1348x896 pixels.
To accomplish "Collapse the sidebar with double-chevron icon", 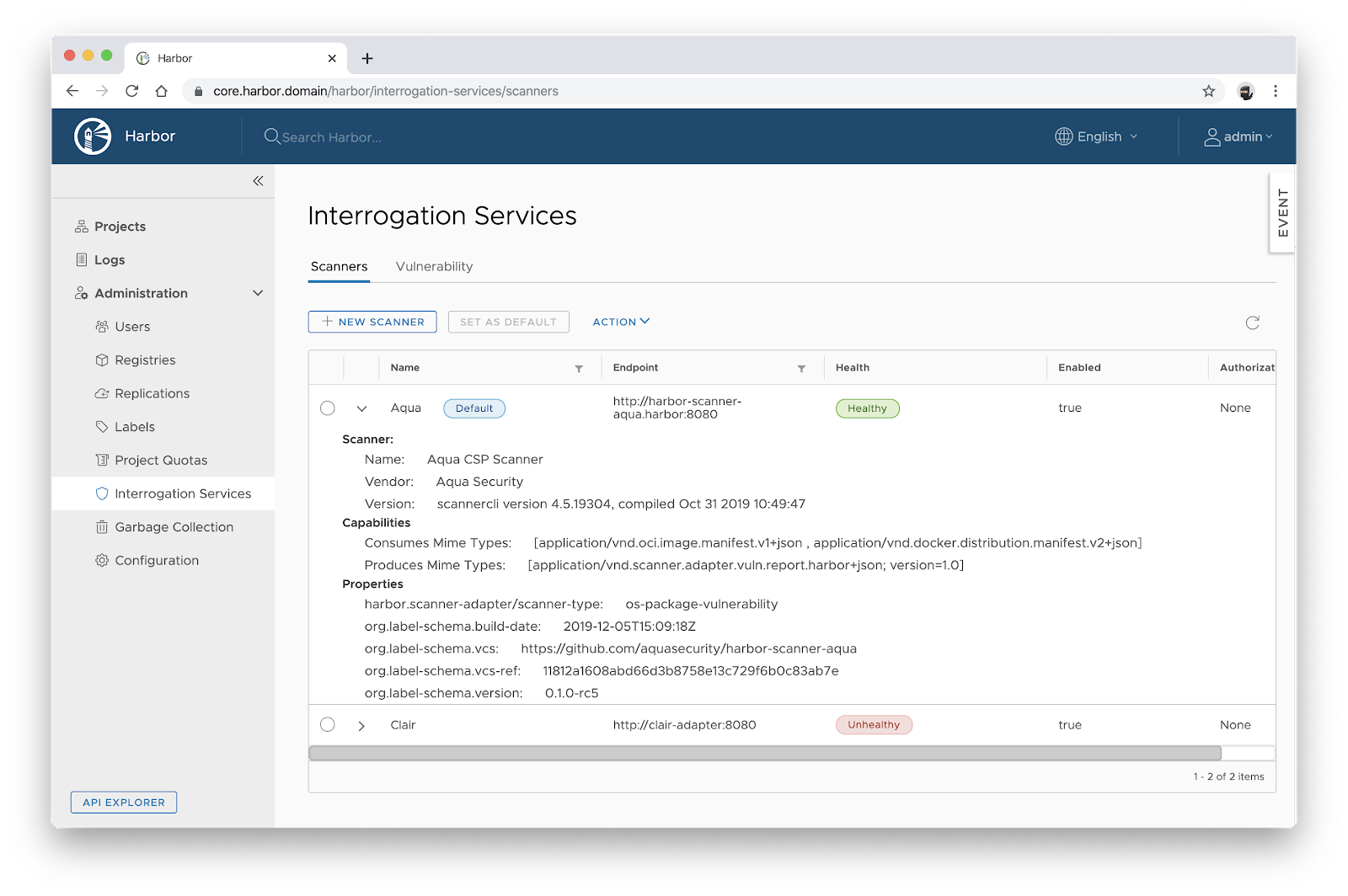I will point(258,181).
